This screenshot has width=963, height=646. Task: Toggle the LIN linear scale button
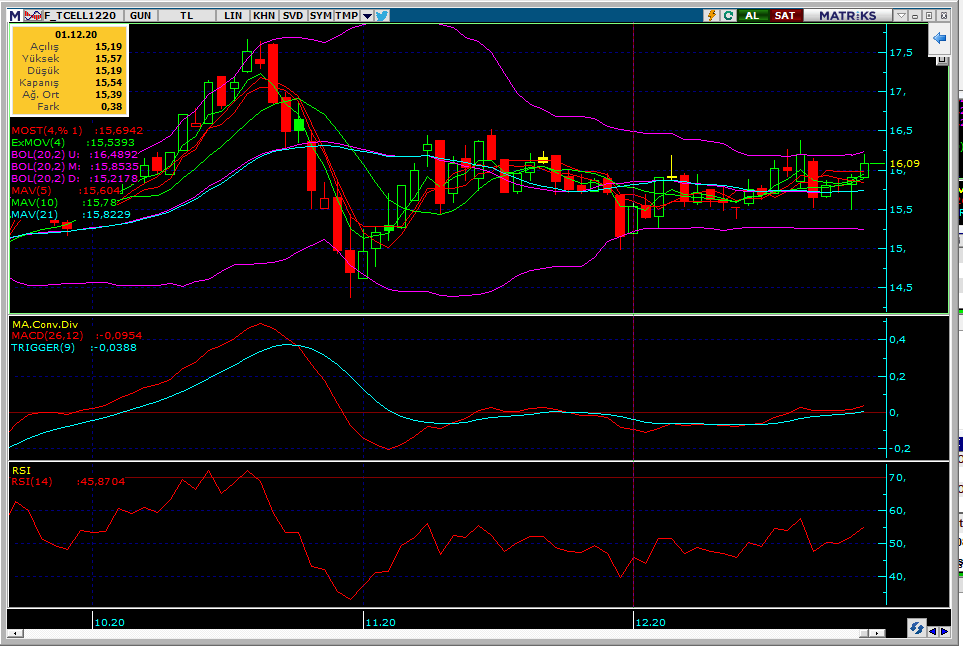point(233,15)
